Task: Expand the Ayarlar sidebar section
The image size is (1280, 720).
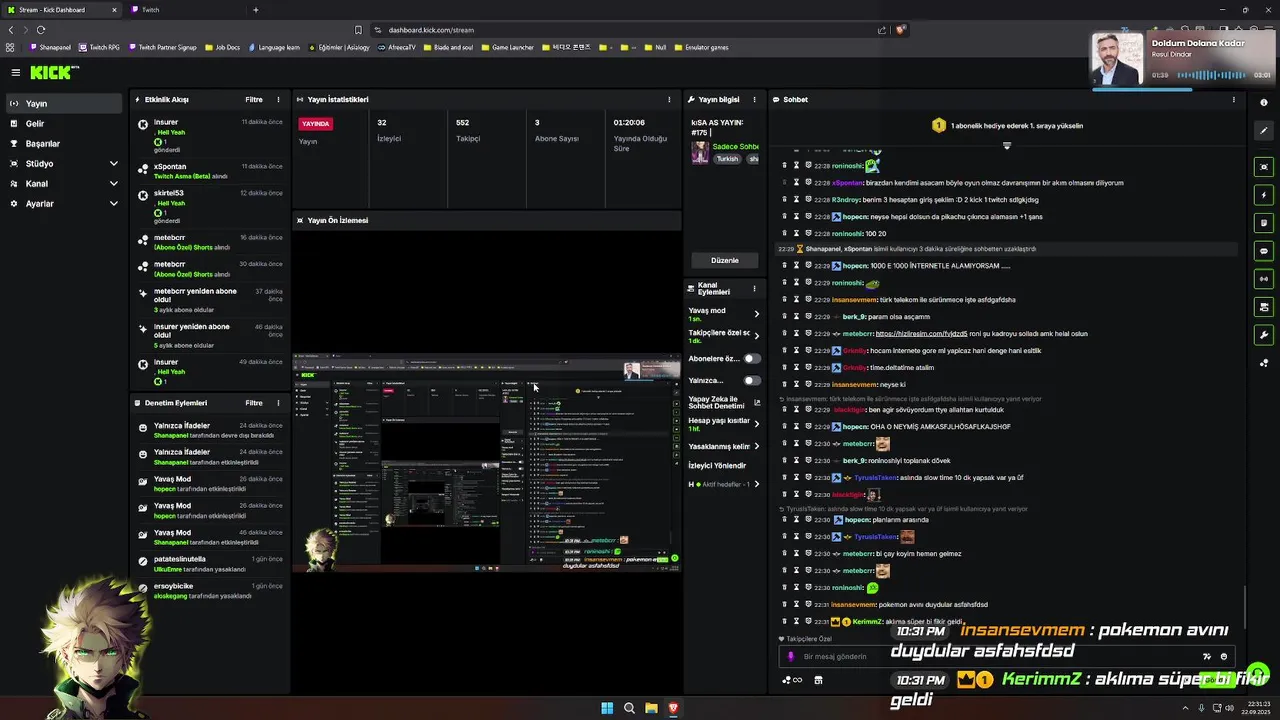Action: pyautogui.click(x=62, y=203)
